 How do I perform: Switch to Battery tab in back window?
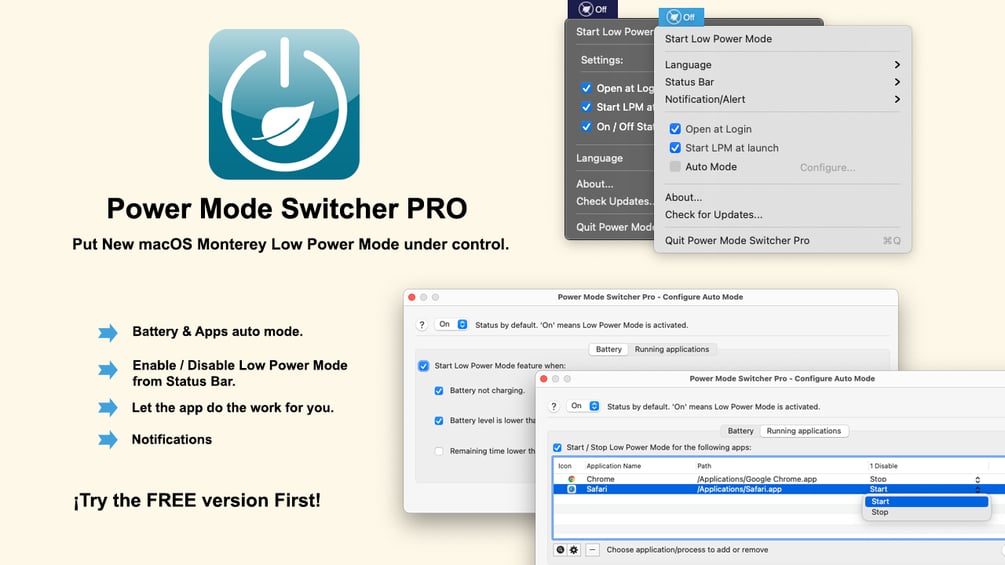(x=608, y=349)
